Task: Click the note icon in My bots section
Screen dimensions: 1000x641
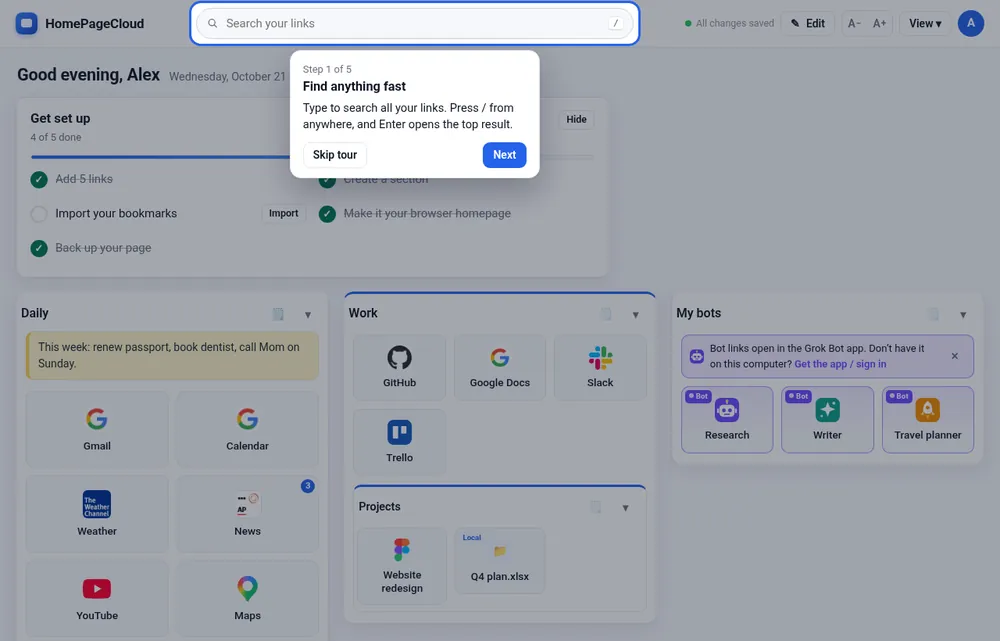Action: 933,314
